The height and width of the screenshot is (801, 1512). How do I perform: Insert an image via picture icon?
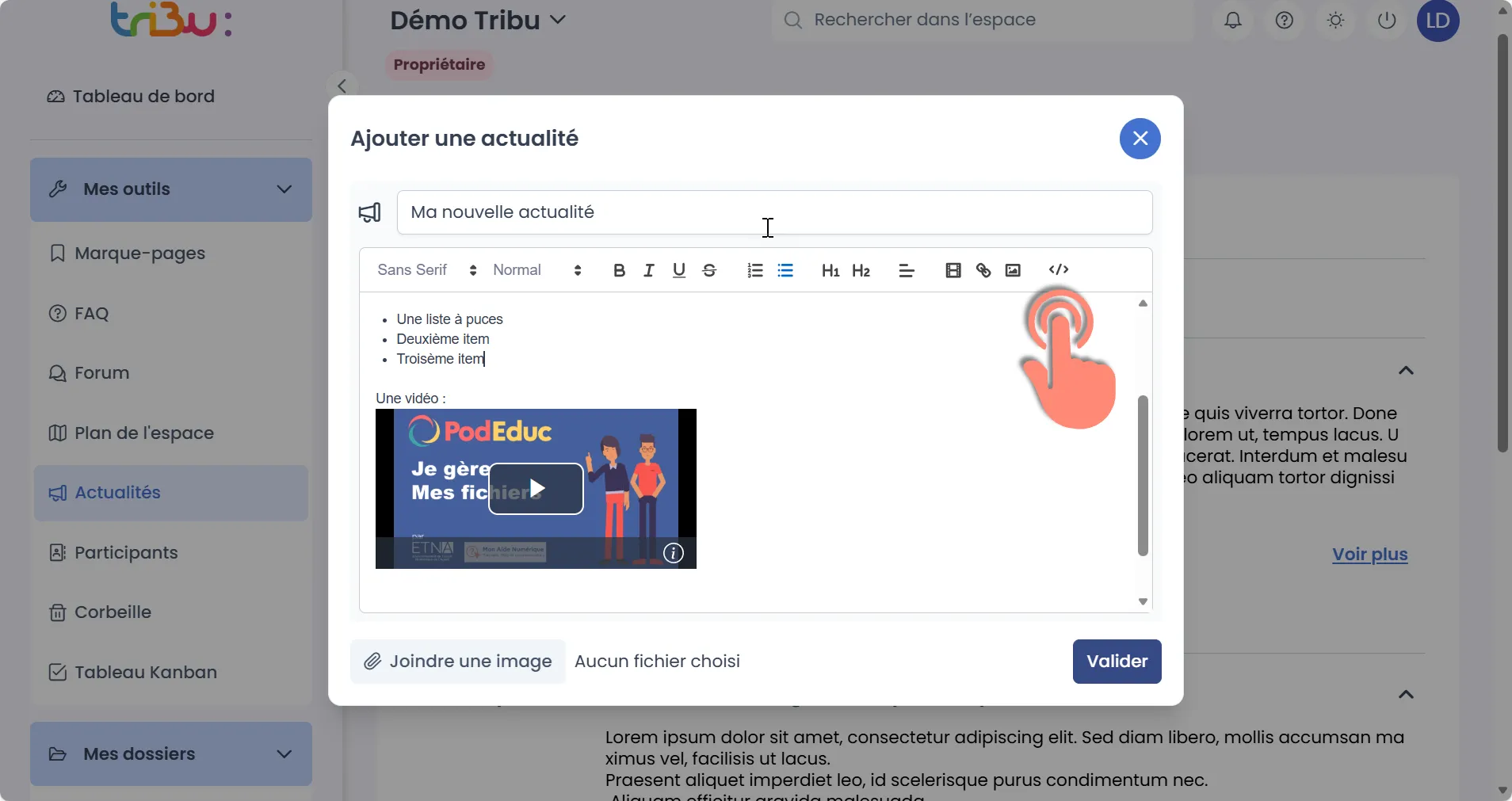[1013, 270]
